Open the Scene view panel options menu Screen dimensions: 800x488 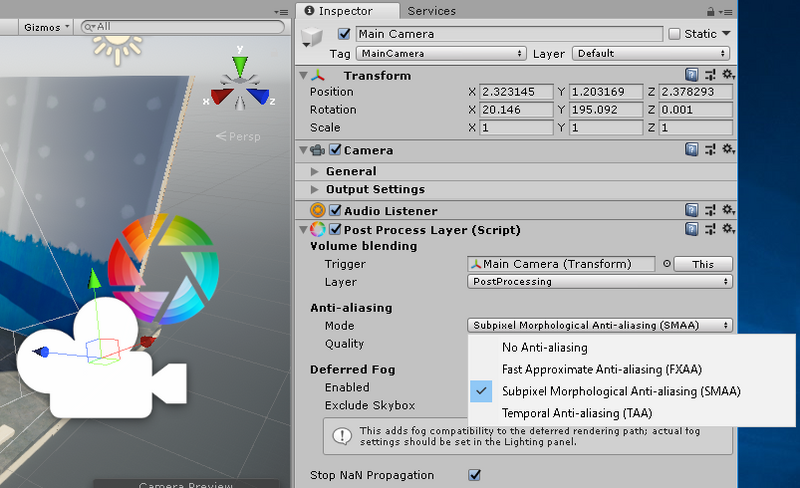(281, 12)
